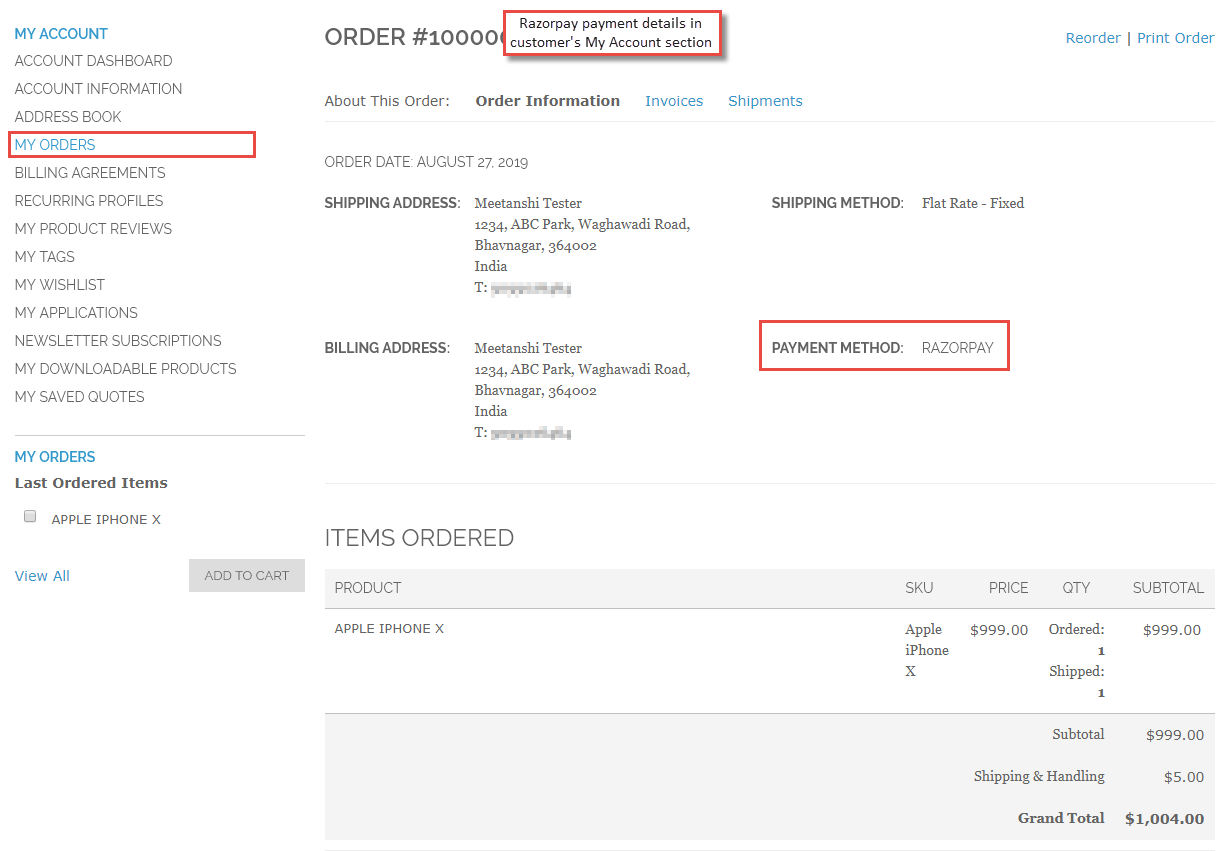Open the Address Book link

pyautogui.click(x=68, y=117)
